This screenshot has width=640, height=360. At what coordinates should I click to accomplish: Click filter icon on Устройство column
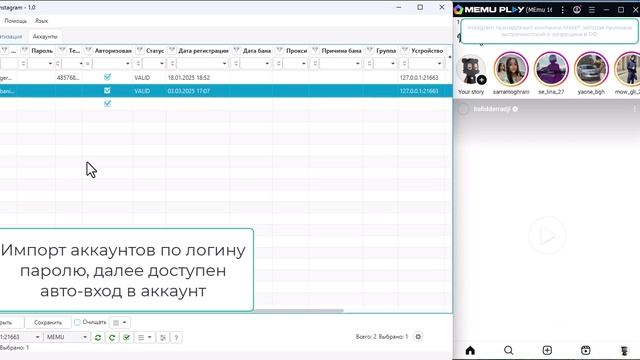coord(405,51)
